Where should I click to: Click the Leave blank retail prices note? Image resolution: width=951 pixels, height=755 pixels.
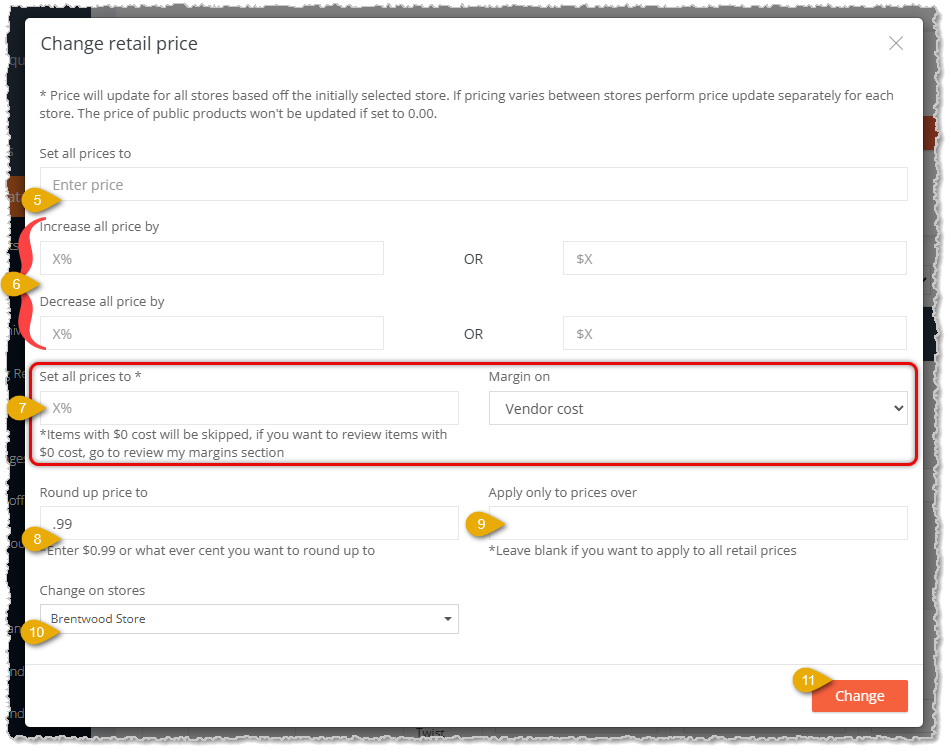tap(642, 551)
